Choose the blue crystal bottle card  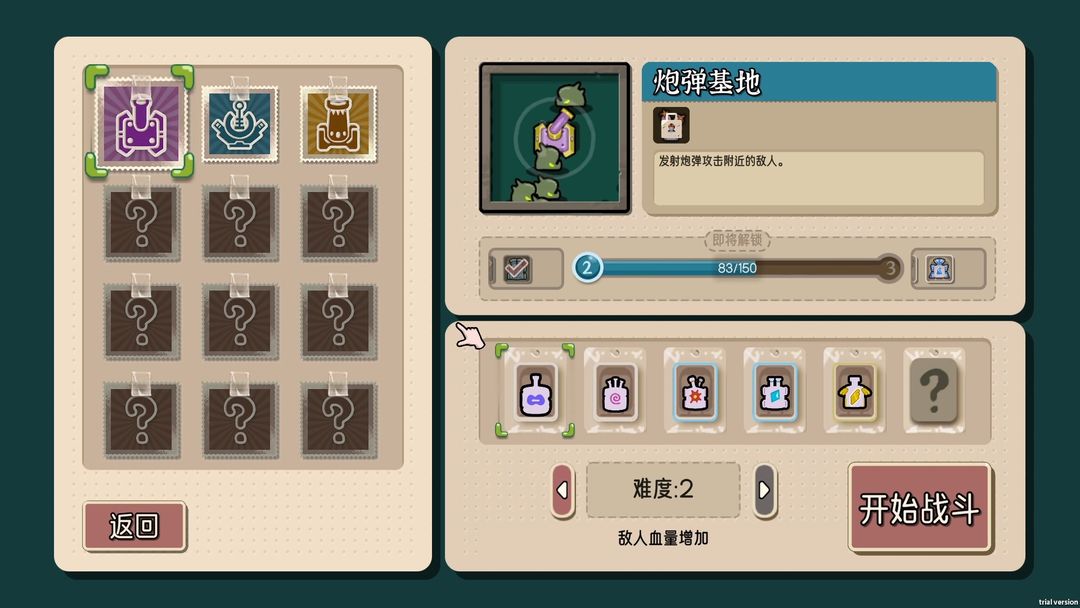tap(774, 391)
